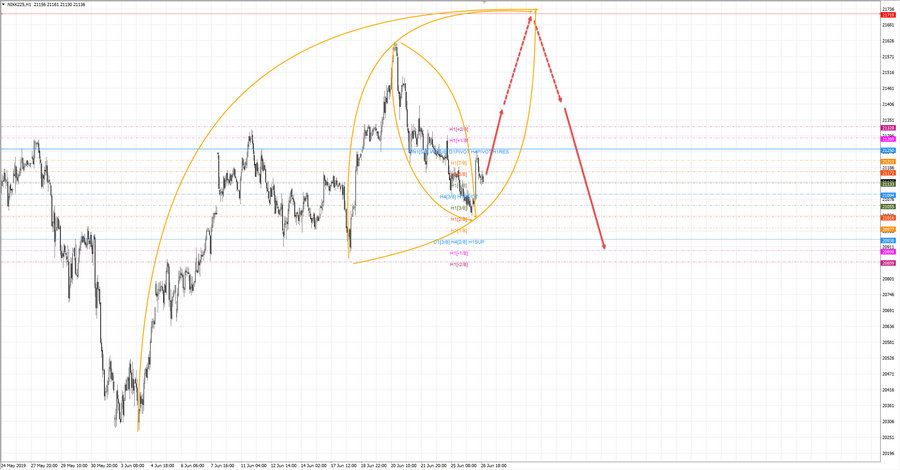This screenshot has width=900, height=470.
Task: Click the 20581 price axis value
Action: point(888,342)
